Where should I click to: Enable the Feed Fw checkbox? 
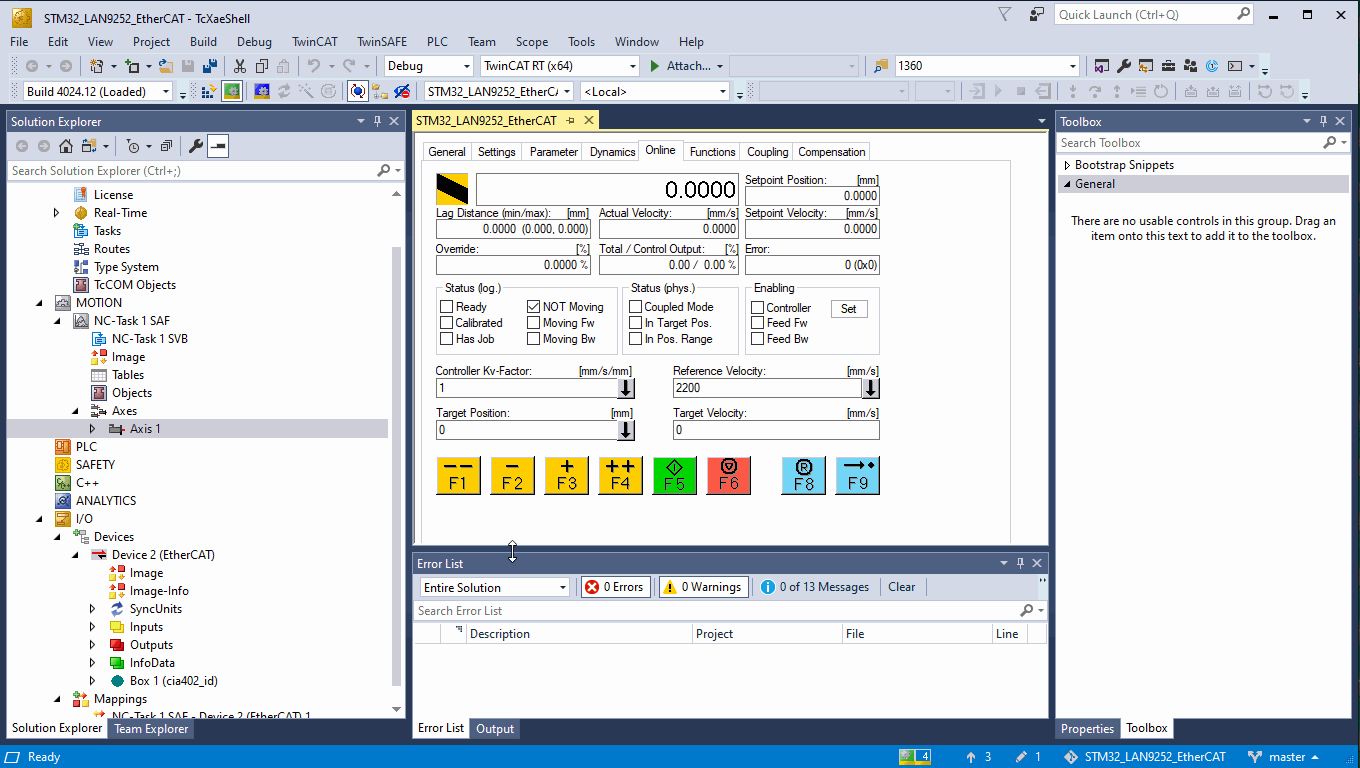point(757,323)
